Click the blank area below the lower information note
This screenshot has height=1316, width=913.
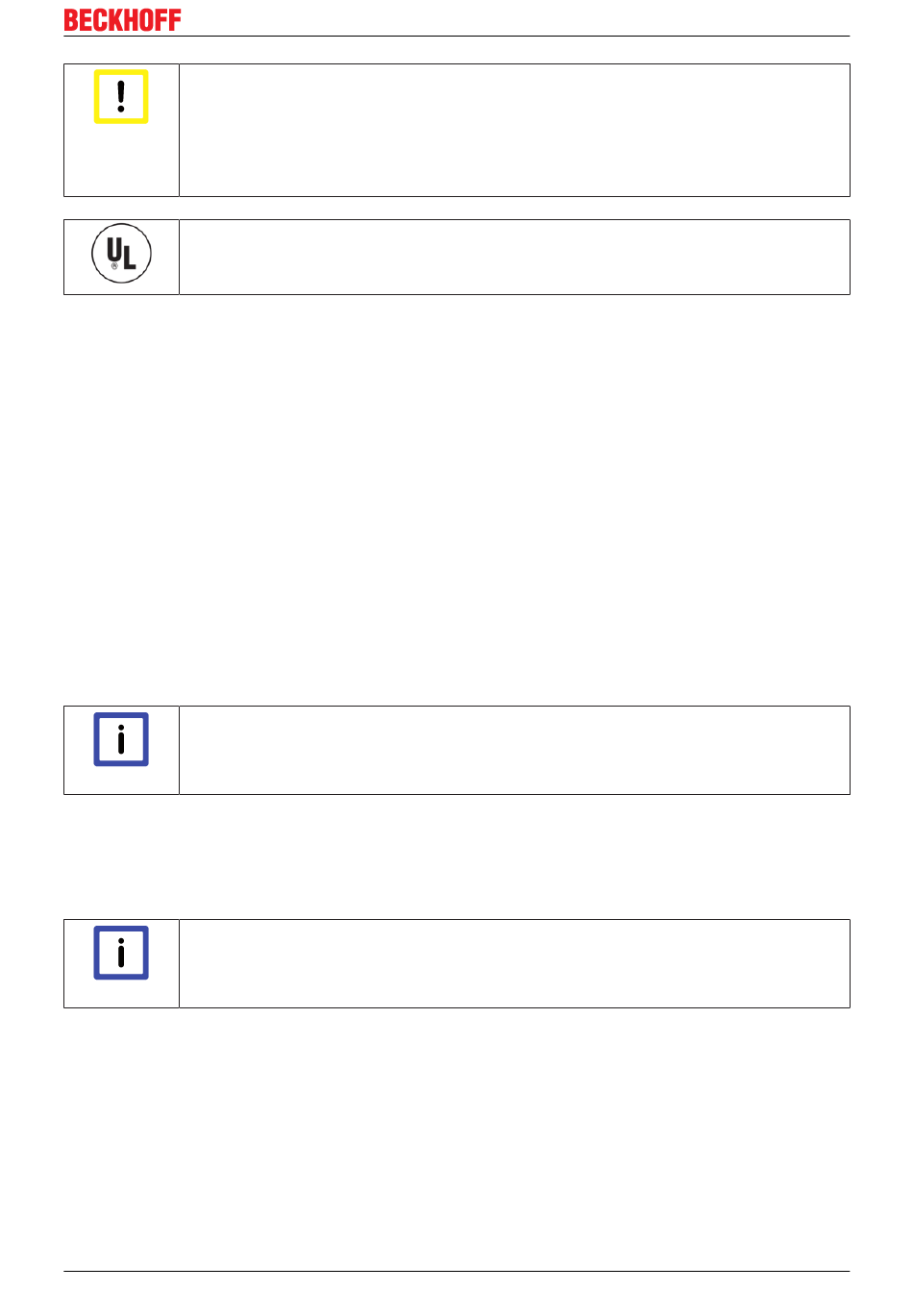pos(456,1134)
